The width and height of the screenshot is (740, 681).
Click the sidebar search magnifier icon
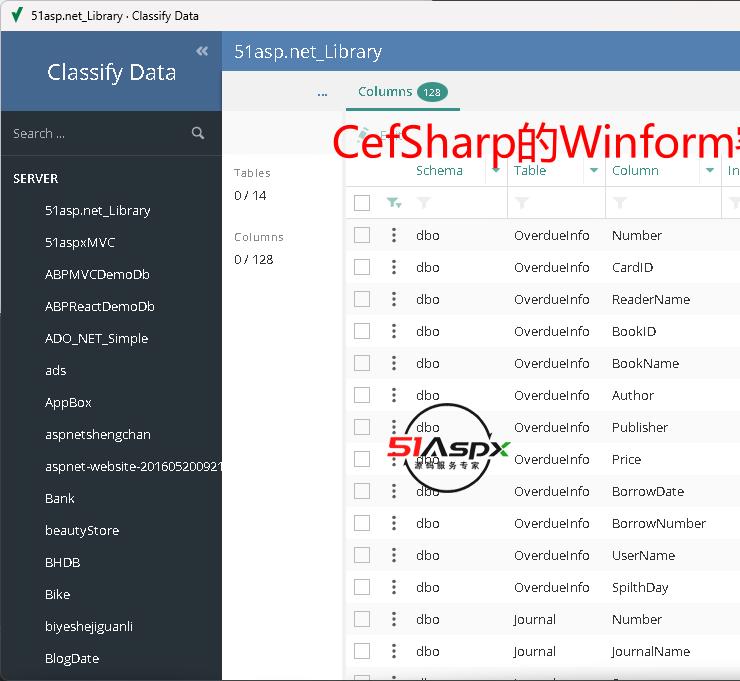click(198, 133)
